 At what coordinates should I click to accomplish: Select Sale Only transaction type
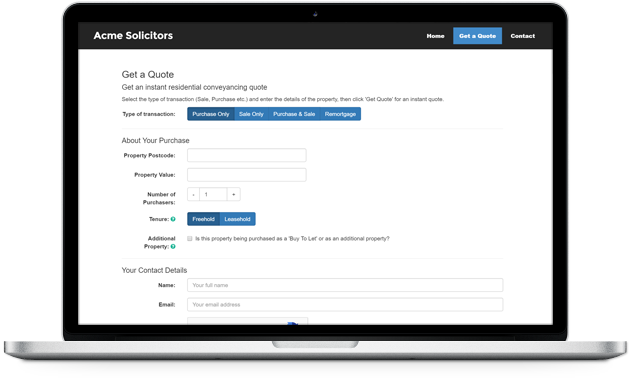[251, 114]
